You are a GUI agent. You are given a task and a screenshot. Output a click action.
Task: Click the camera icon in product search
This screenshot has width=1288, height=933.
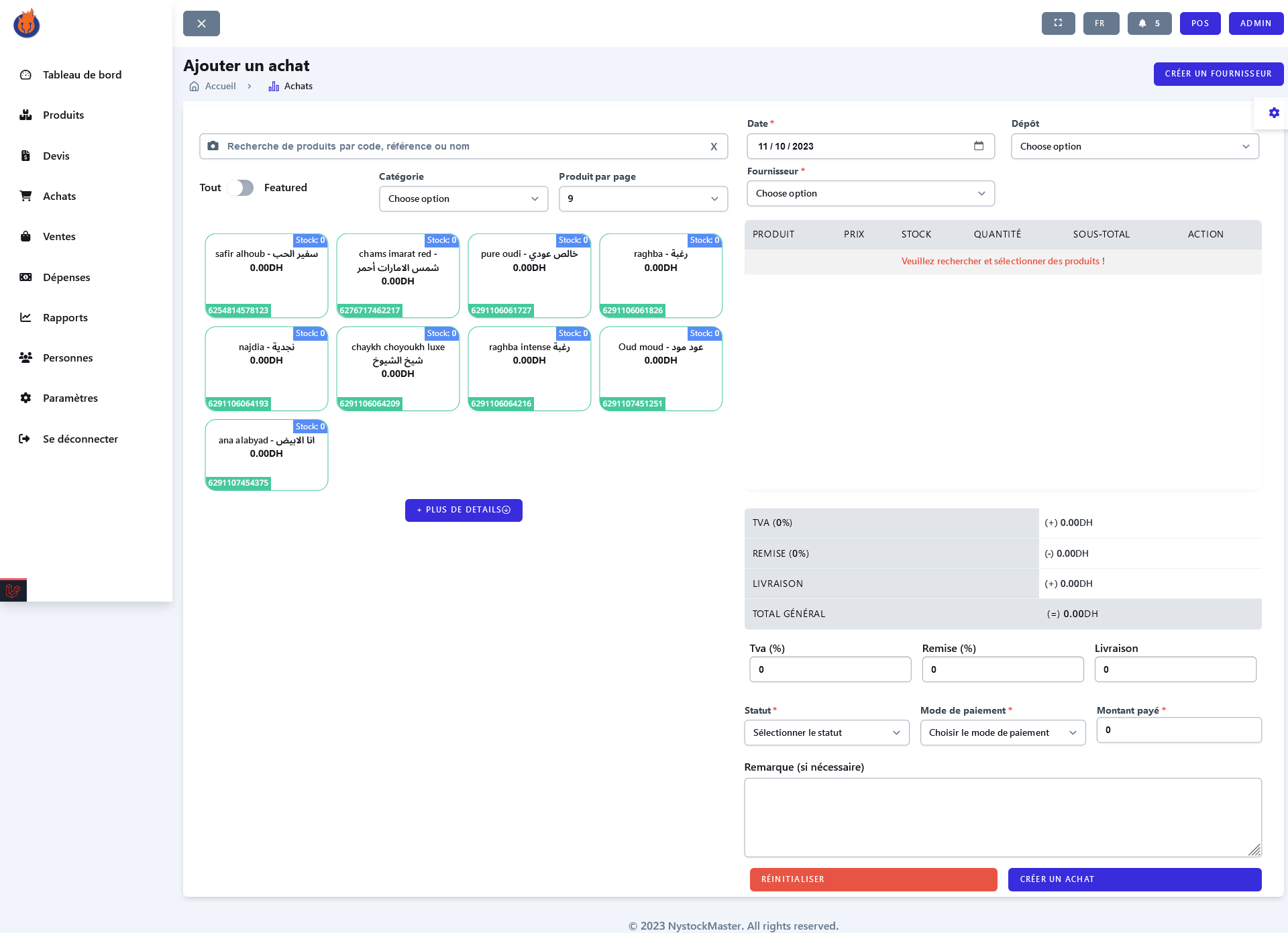[213, 146]
